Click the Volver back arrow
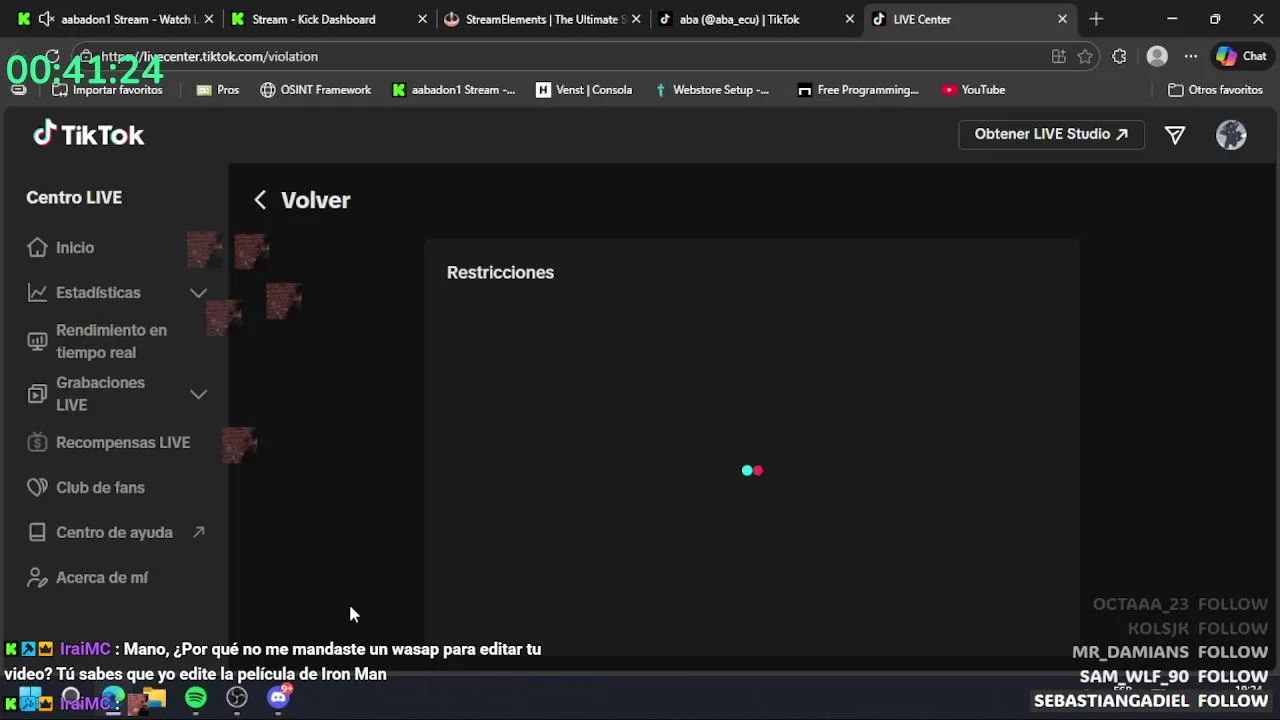1280x720 pixels. 260,200
